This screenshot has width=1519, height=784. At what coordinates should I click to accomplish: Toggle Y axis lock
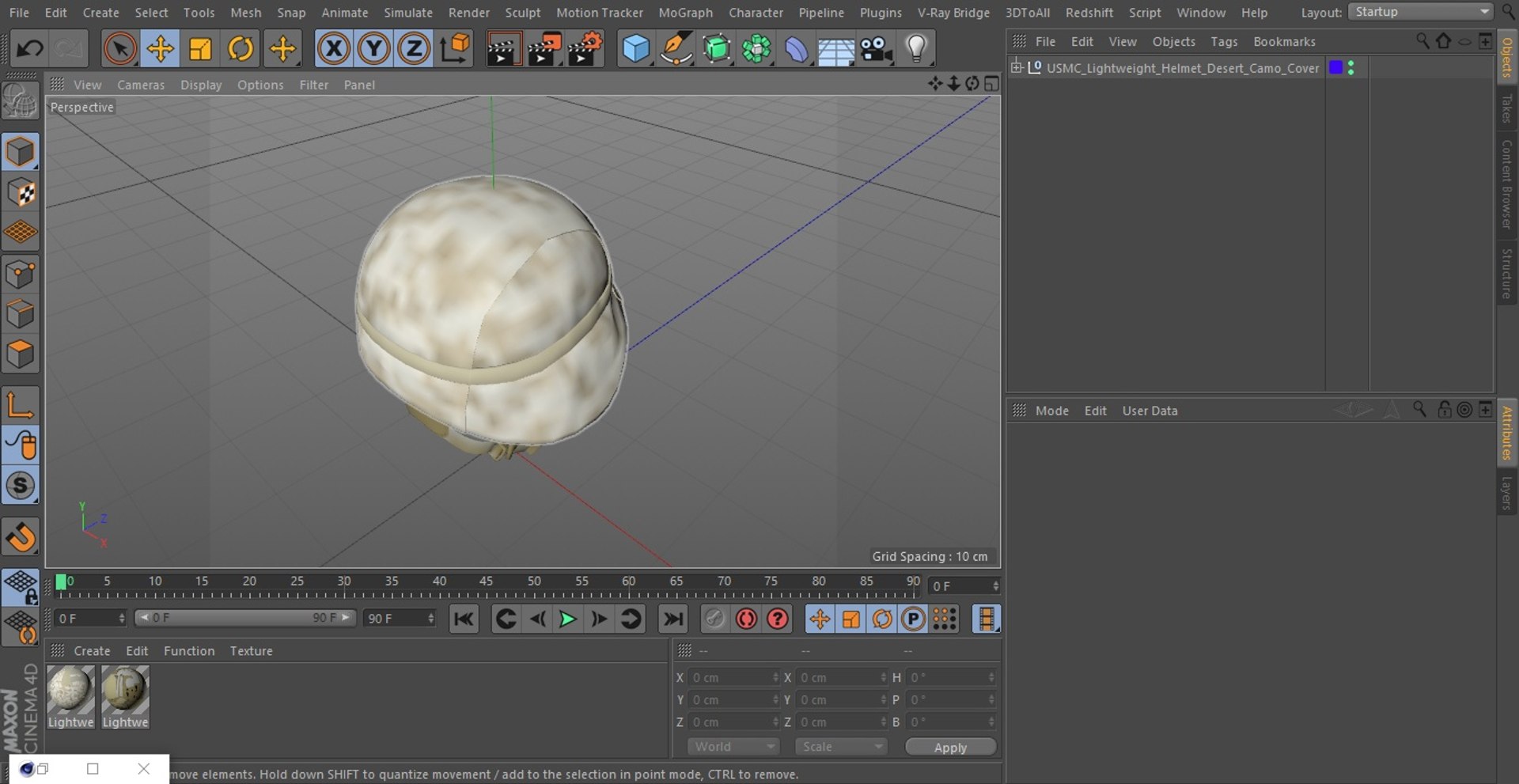pyautogui.click(x=373, y=49)
